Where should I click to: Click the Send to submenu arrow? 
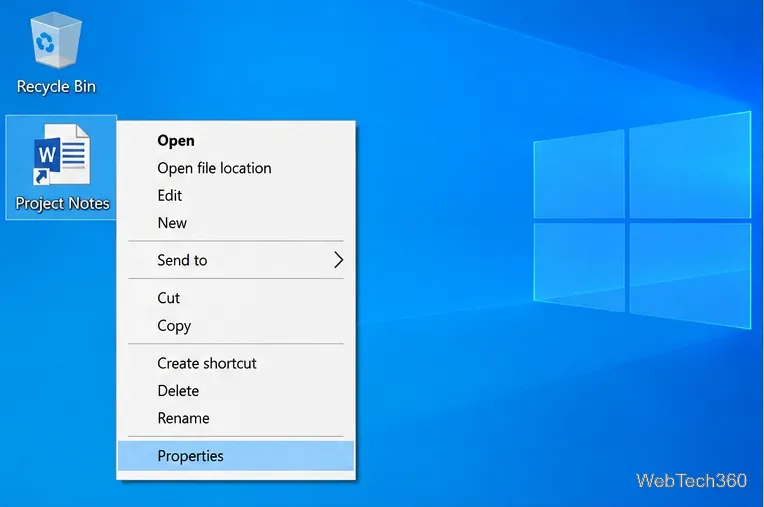[339, 260]
